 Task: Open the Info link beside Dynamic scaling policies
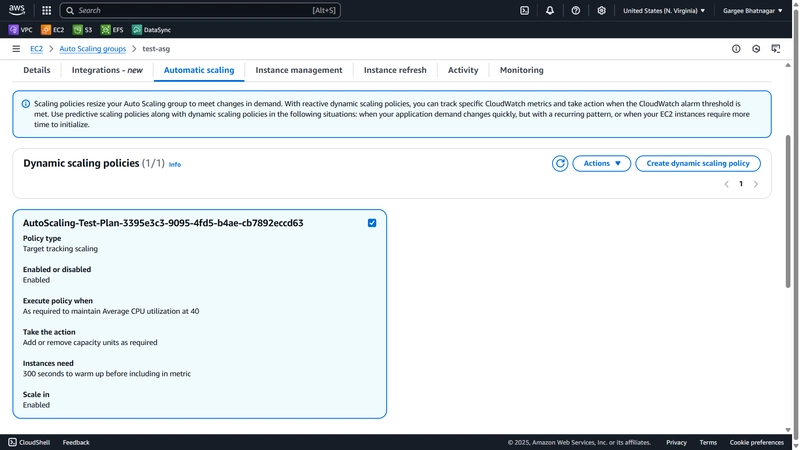(x=174, y=164)
